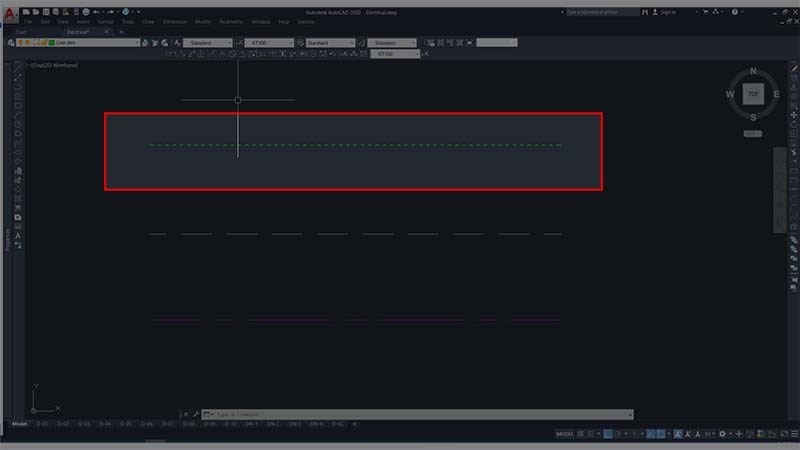800x450 pixels.
Task: Open the text style Standard dropdown
Action: coord(208,43)
